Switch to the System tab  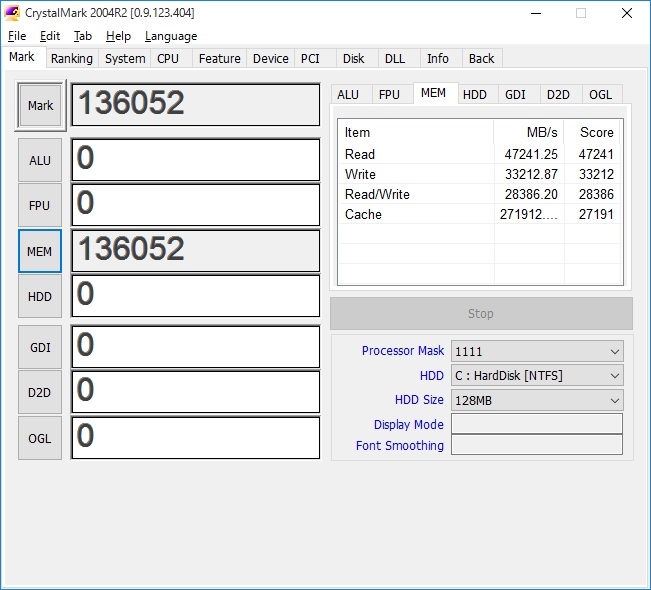pos(125,59)
